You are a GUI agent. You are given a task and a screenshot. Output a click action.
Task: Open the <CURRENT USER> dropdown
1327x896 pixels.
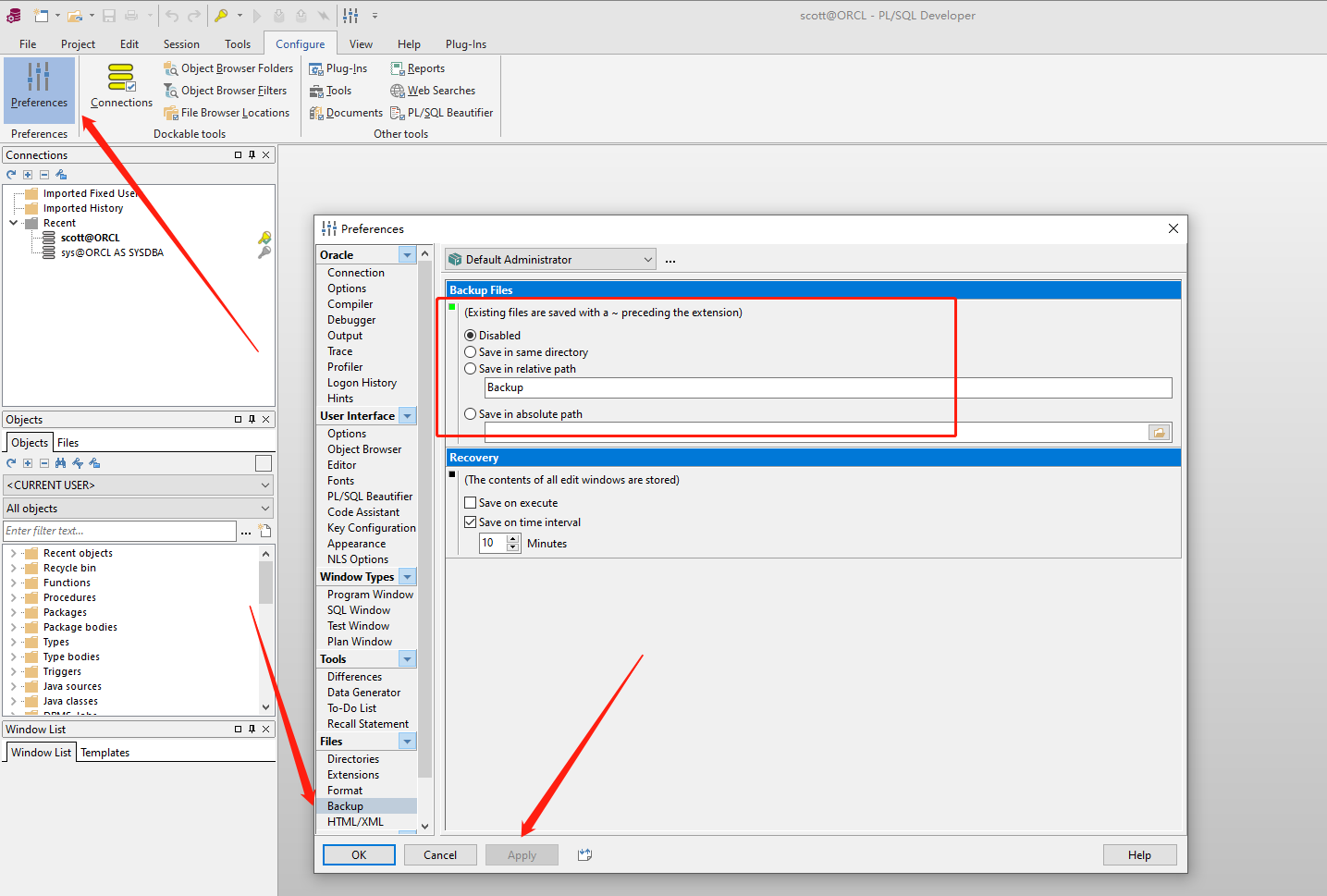138,485
